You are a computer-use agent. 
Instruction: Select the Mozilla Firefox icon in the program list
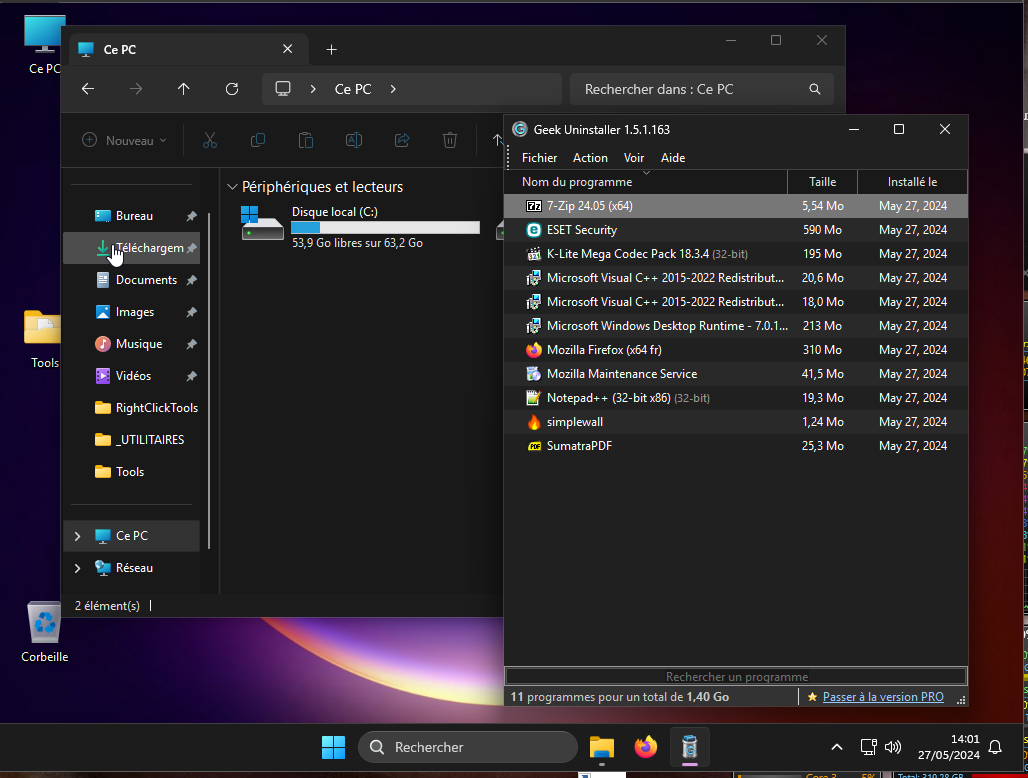[x=534, y=350]
